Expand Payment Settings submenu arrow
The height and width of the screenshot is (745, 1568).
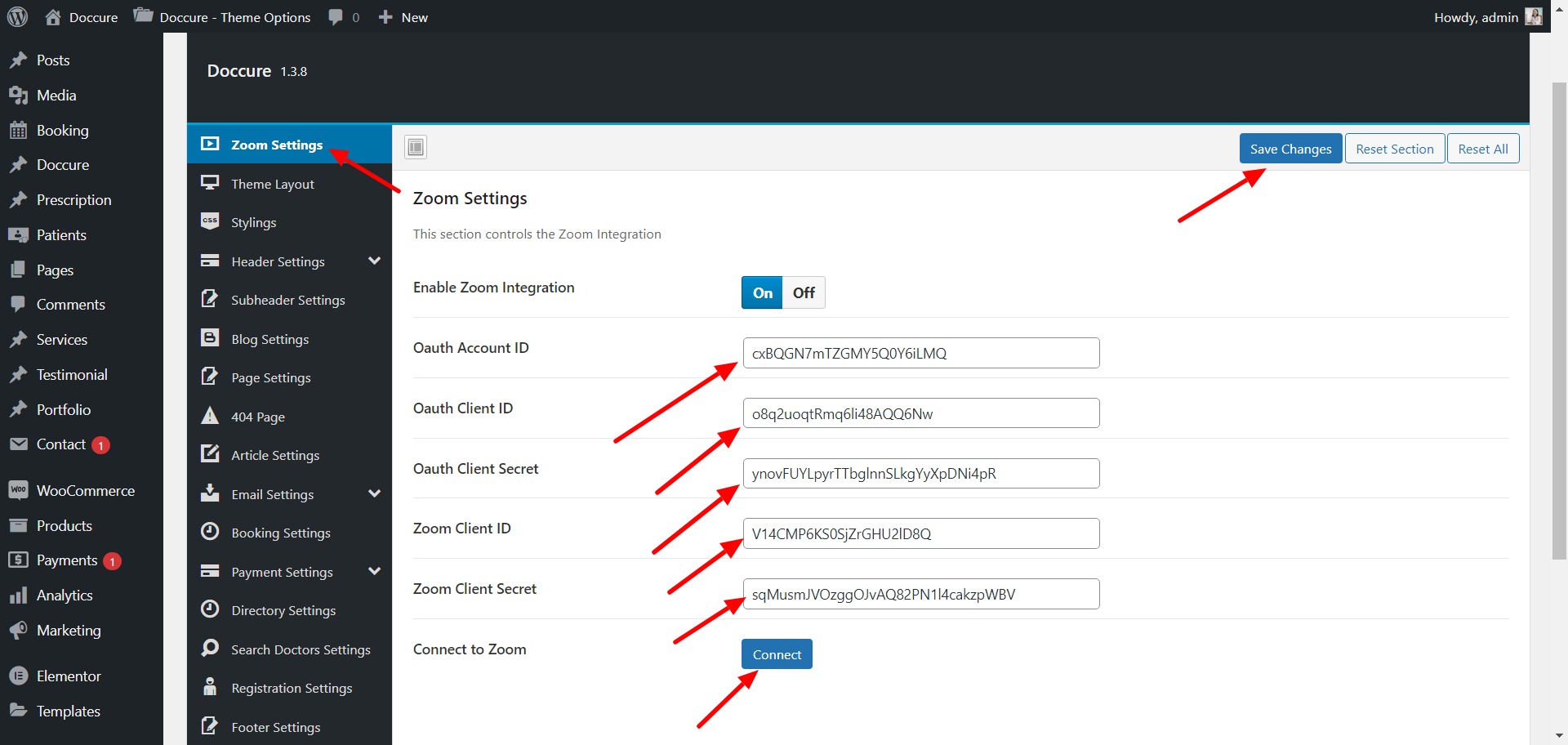(374, 572)
